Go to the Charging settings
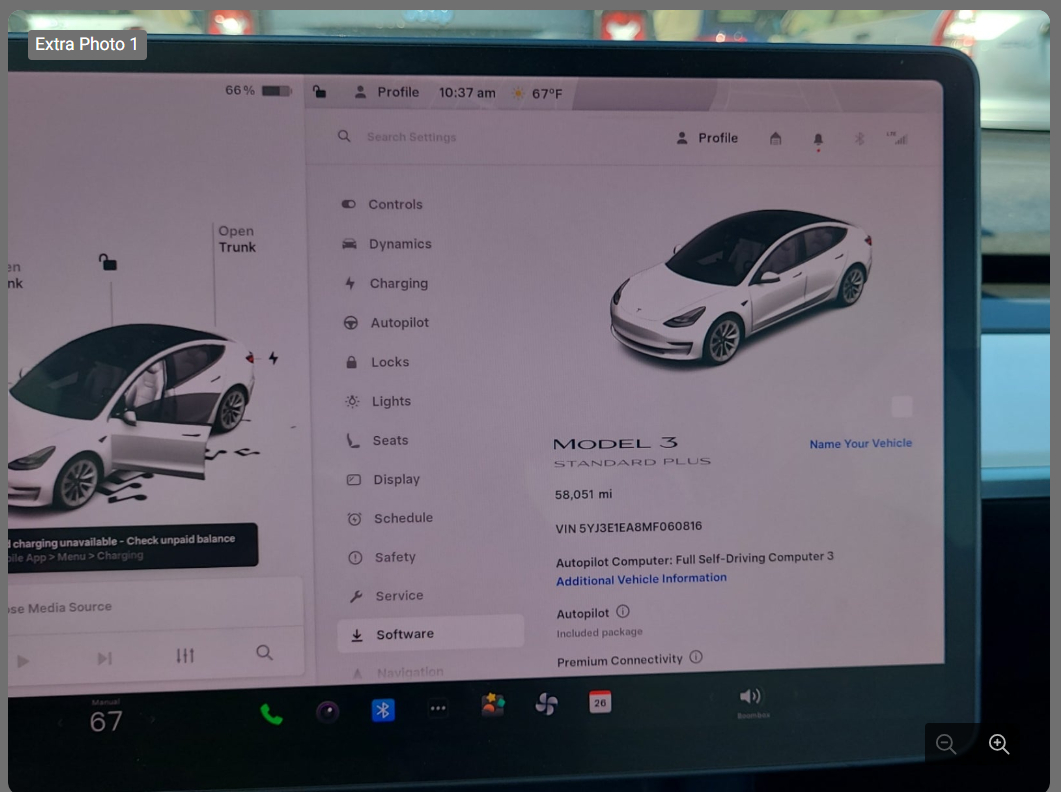The image size is (1061, 792). (x=386, y=283)
